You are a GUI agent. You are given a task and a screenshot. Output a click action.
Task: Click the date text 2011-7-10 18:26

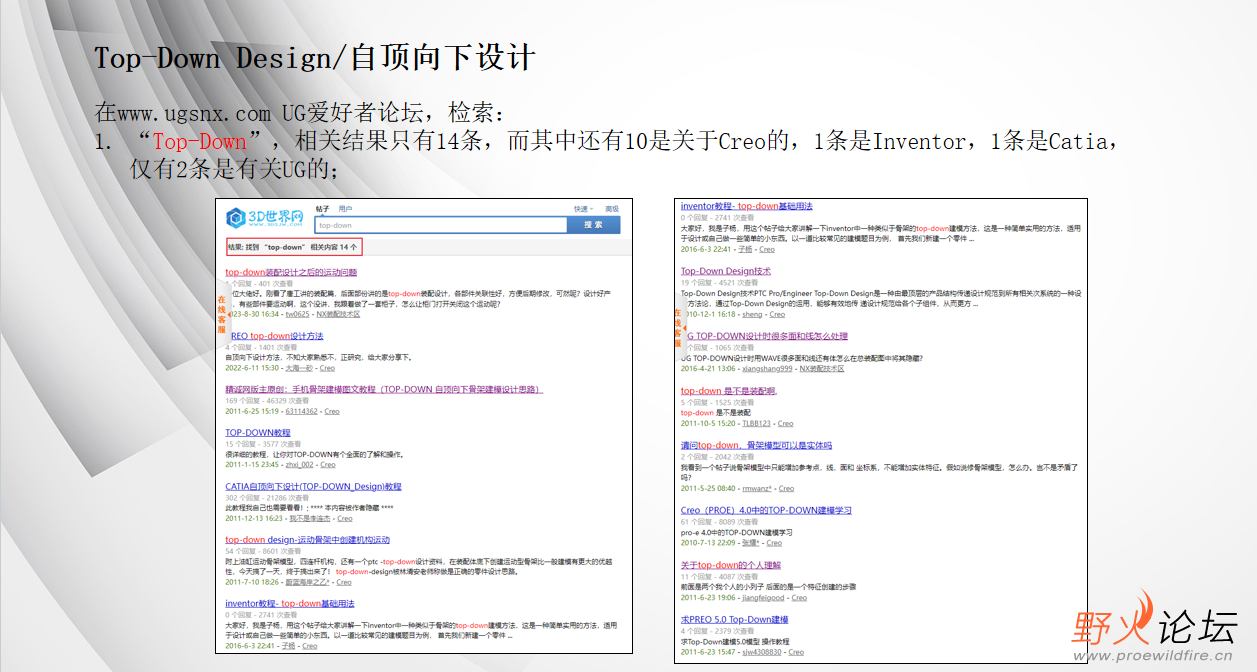coord(252,582)
